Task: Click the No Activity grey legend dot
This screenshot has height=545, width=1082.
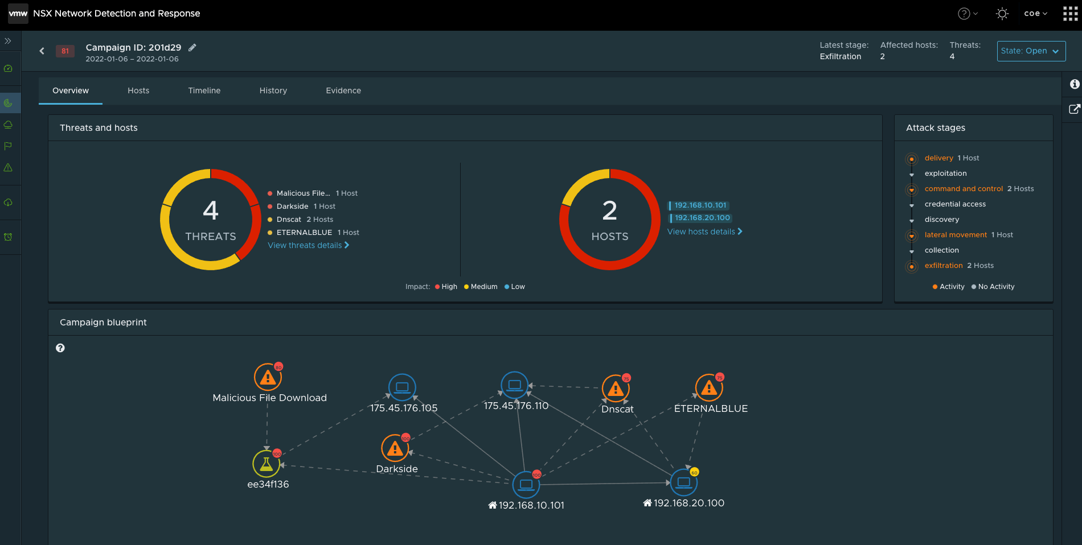Action: click(x=974, y=286)
